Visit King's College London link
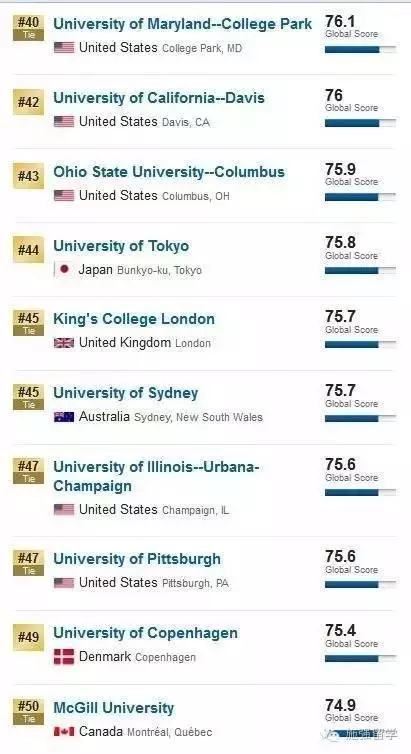Image resolution: width=411 pixels, height=754 pixels. click(x=134, y=319)
